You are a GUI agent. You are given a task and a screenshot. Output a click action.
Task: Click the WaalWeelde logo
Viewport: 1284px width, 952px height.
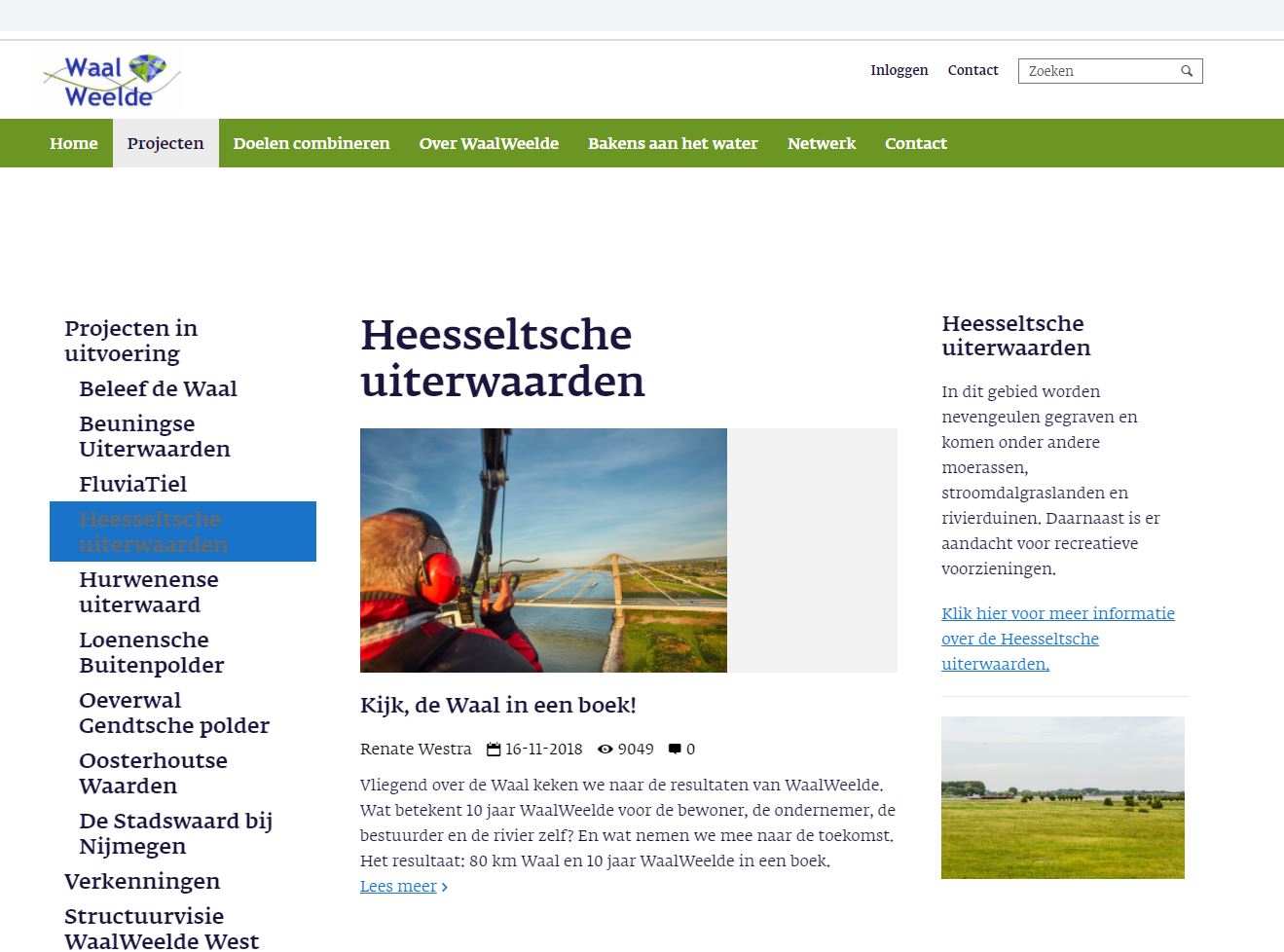(110, 81)
